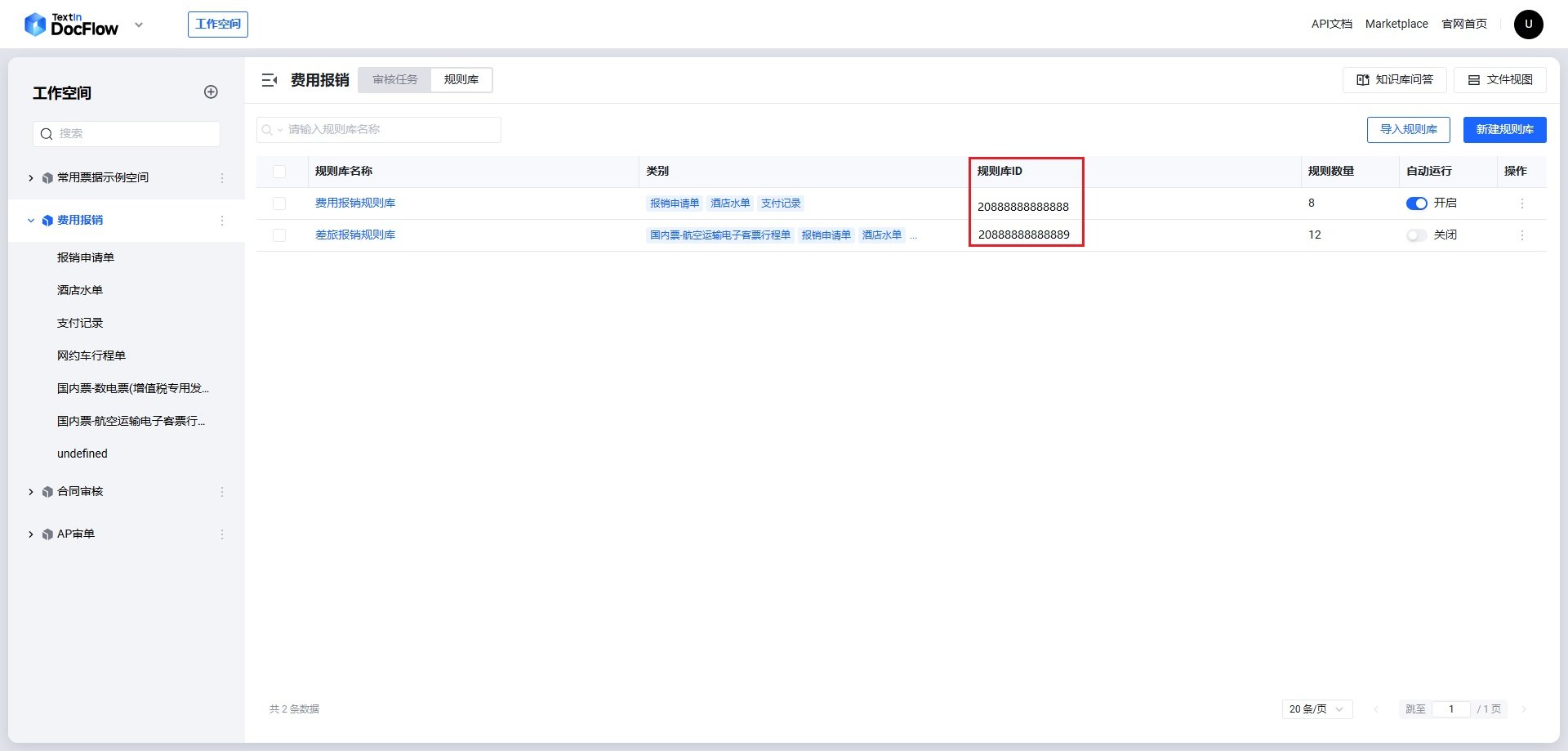The height and width of the screenshot is (751, 1568).
Task: Select 酒店水单 in sidebar
Action: pyautogui.click(x=80, y=290)
